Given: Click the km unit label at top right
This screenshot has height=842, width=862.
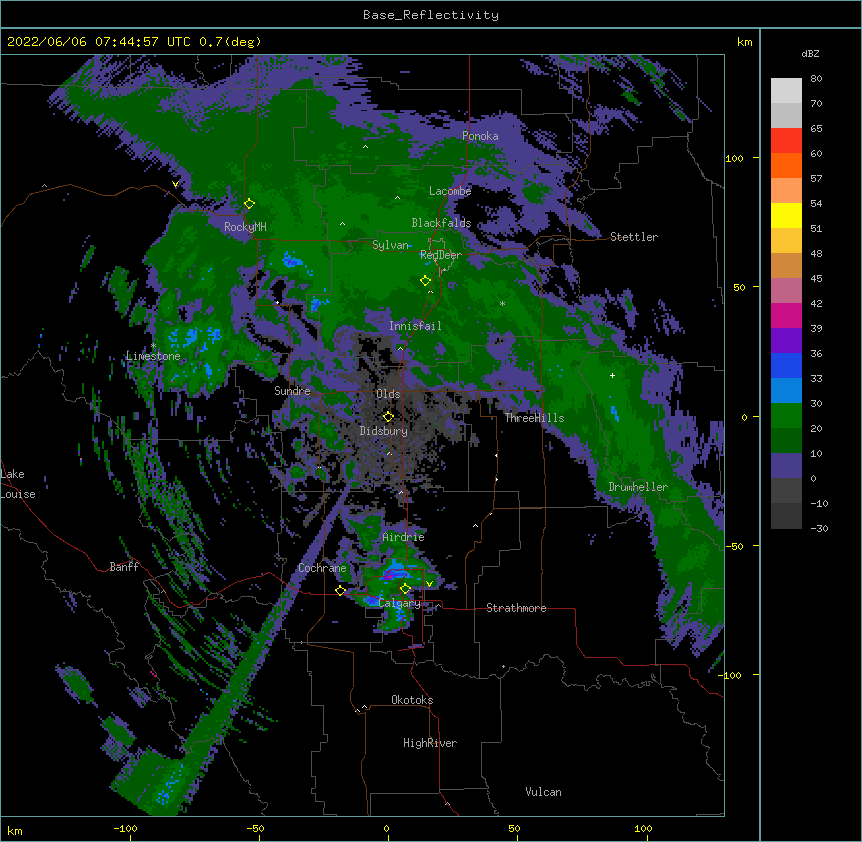Looking at the screenshot, I should [745, 42].
